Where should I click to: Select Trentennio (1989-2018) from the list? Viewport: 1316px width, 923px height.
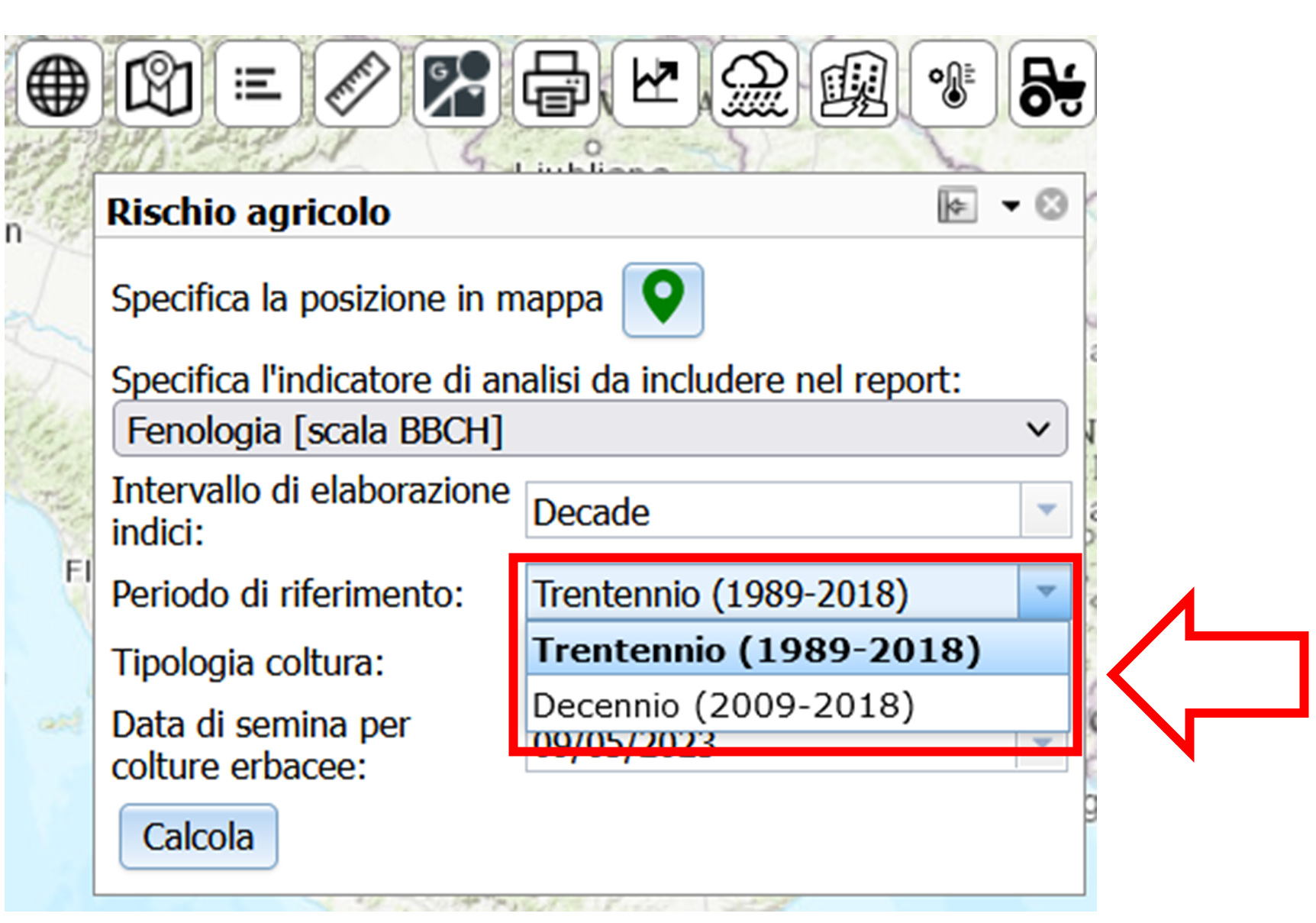(x=797, y=649)
